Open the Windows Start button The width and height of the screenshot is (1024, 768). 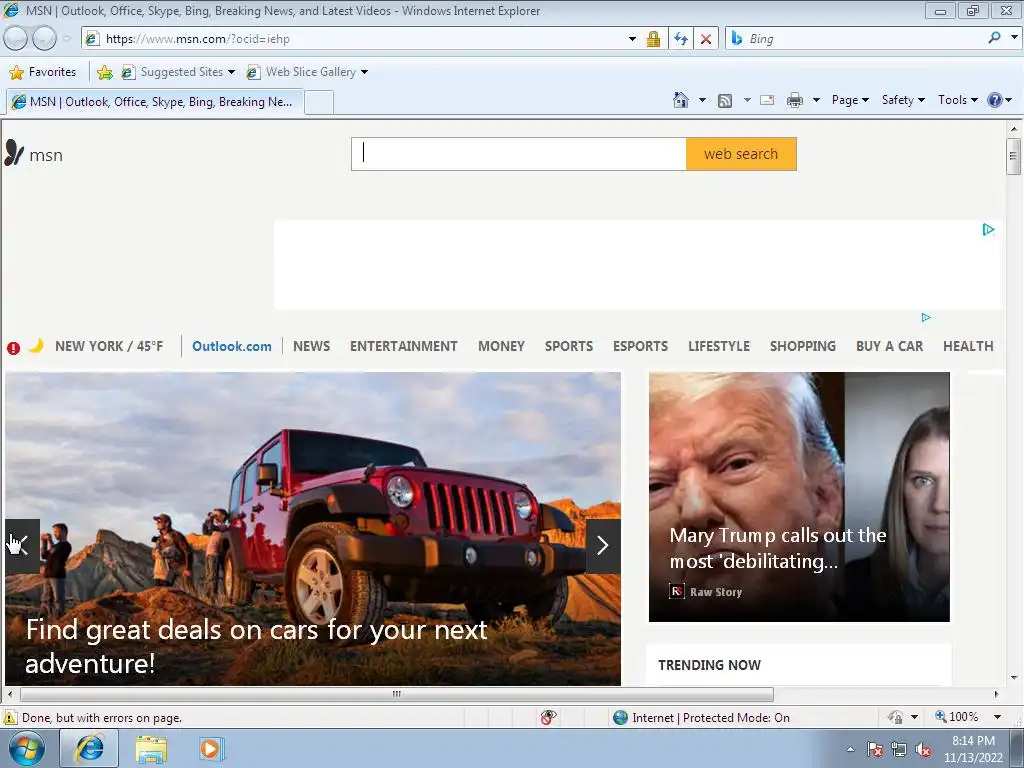[26, 748]
